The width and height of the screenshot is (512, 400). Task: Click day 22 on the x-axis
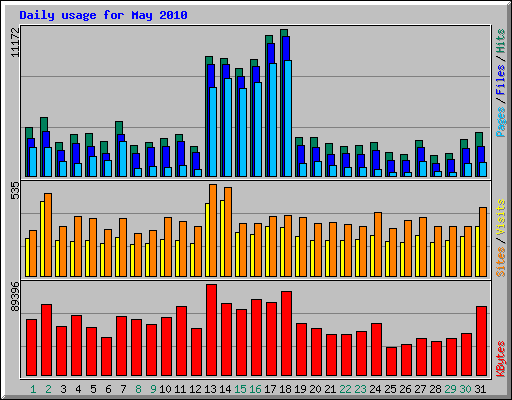pyautogui.click(x=345, y=389)
